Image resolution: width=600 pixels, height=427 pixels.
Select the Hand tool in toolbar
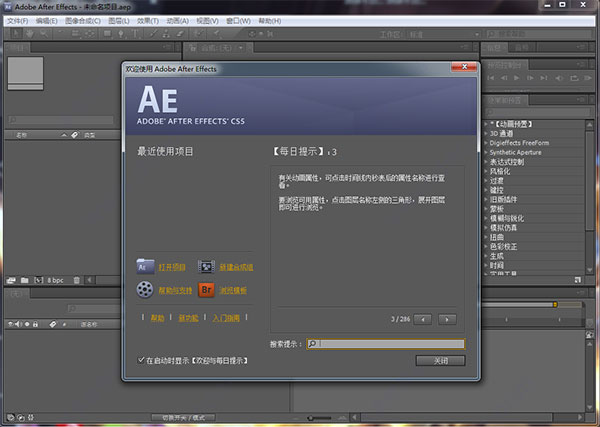(29, 34)
